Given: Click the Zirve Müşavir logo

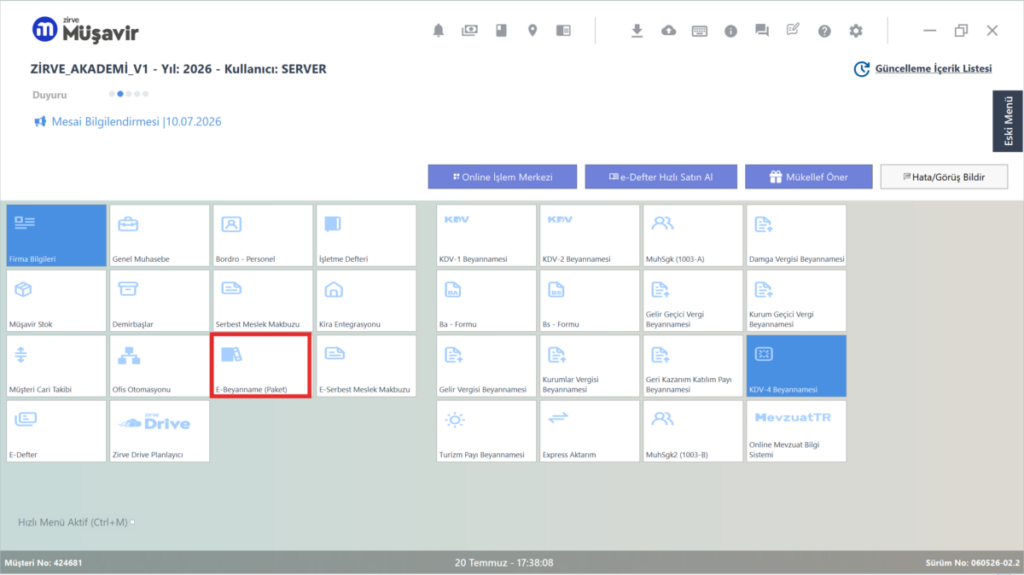Looking at the screenshot, I should click(85, 30).
